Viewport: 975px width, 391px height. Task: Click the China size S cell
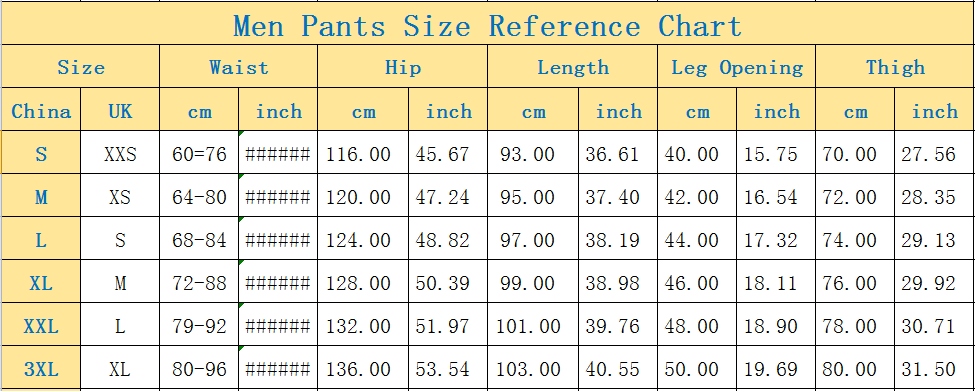[41, 152]
